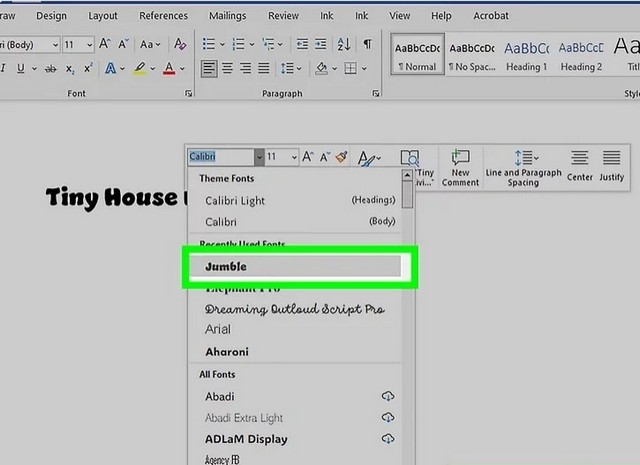Click red font color A button in ribbon
Image resolution: width=640 pixels, height=465 pixels.
pos(168,69)
